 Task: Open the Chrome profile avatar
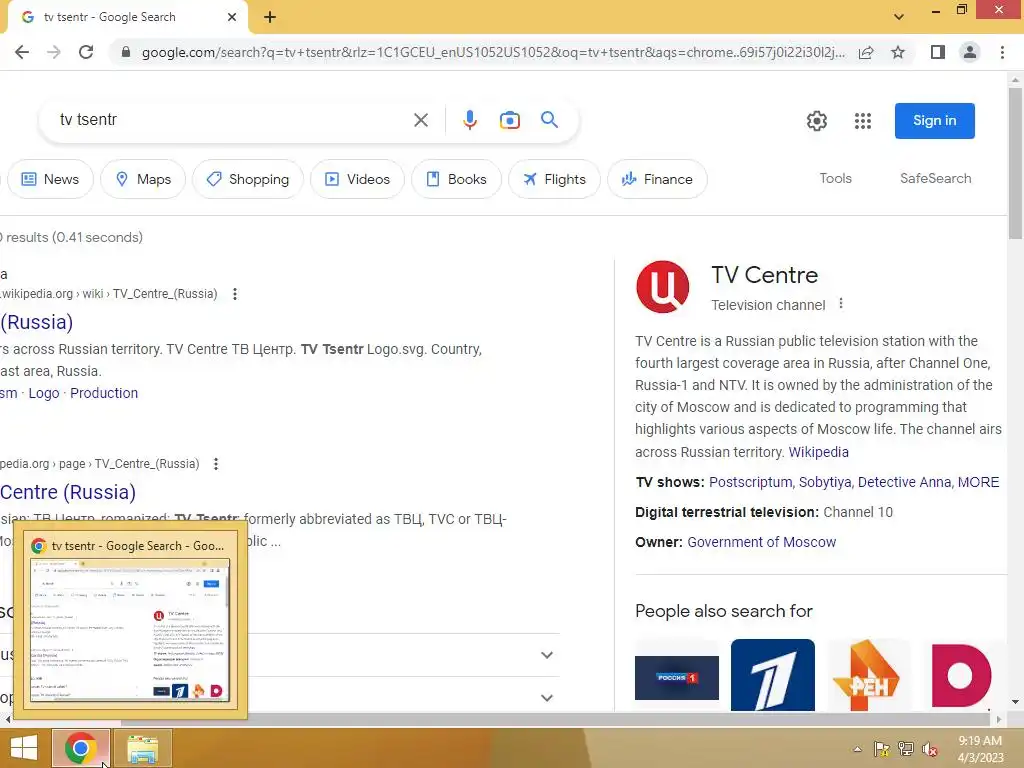click(x=970, y=52)
